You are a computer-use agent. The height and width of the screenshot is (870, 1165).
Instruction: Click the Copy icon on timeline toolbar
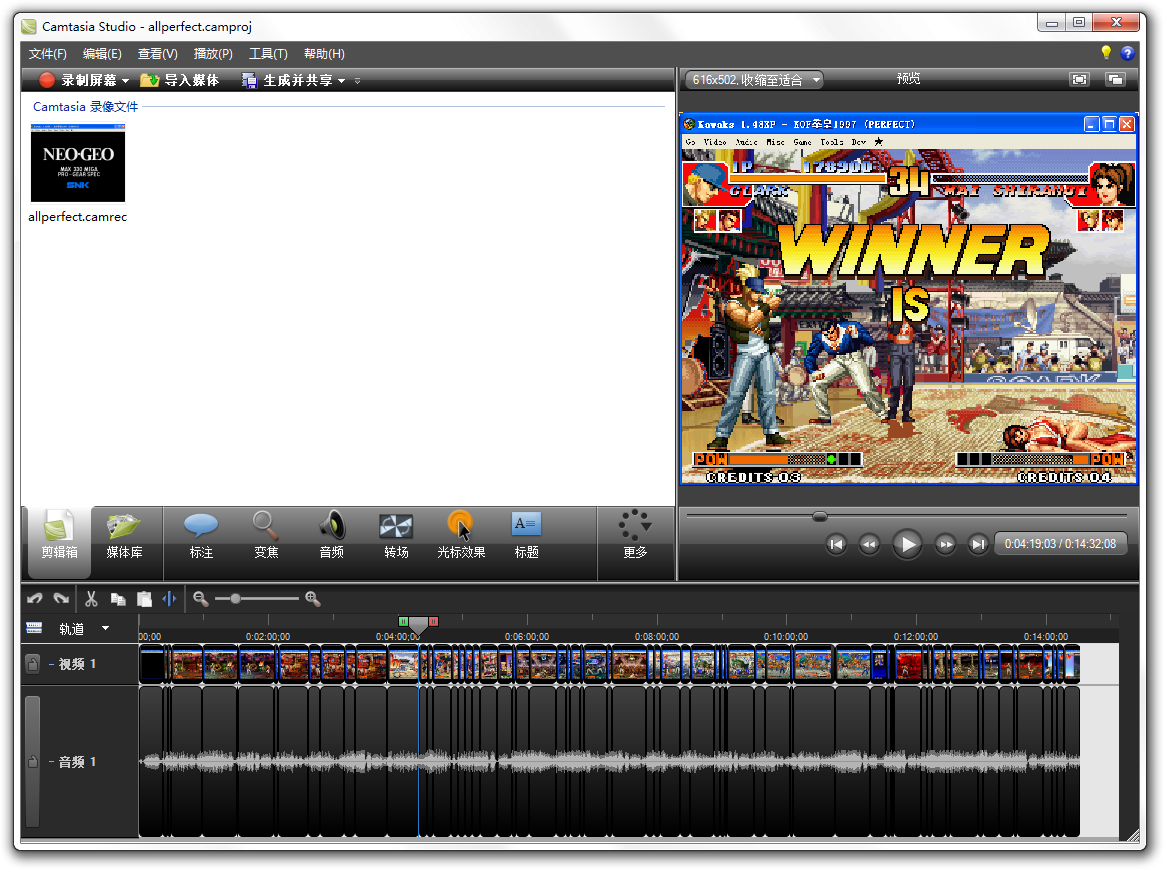(117, 599)
